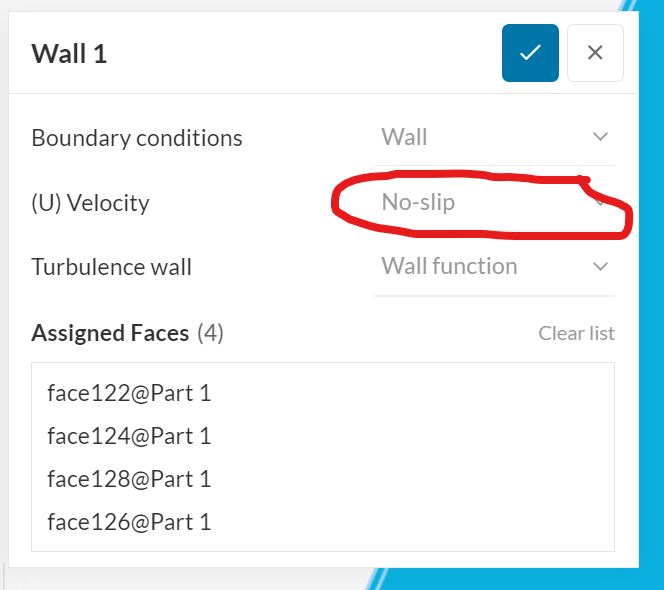Click the Boundary conditions label
664x590 pixels.
coord(137,138)
